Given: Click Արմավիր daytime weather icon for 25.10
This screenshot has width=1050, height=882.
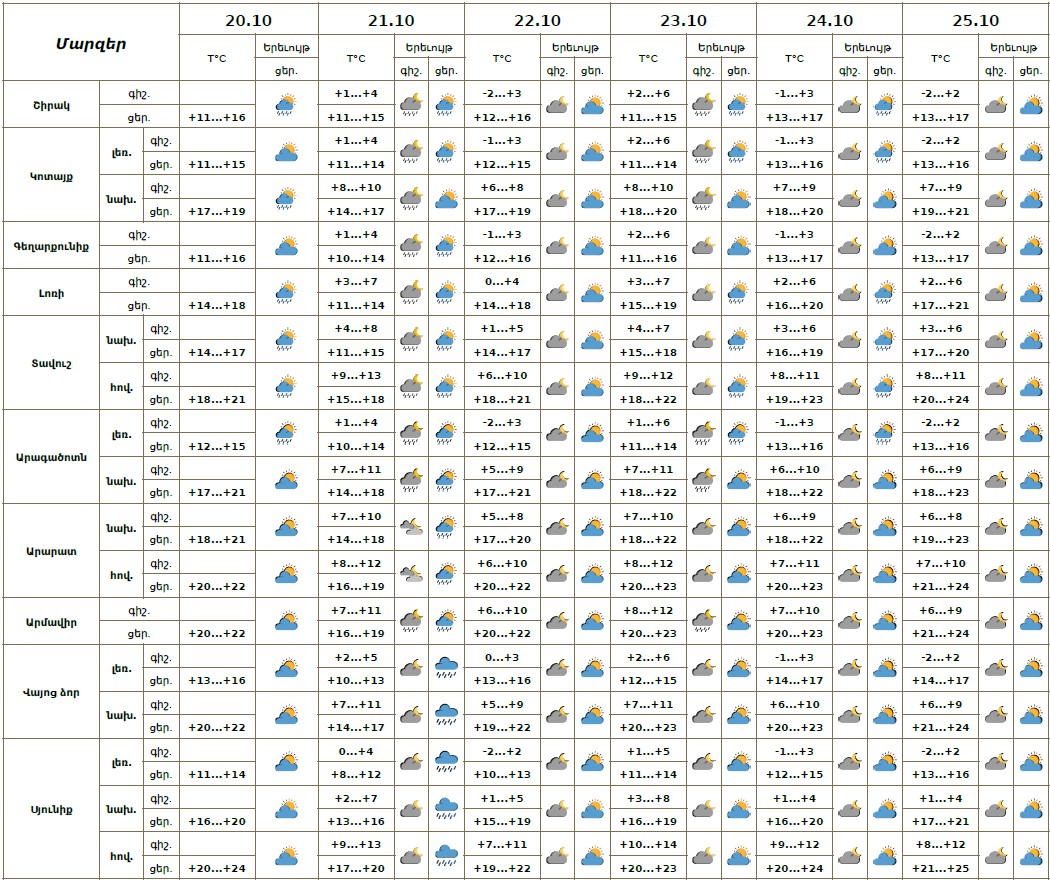Looking at the screenshot, I should point(1031,621).
